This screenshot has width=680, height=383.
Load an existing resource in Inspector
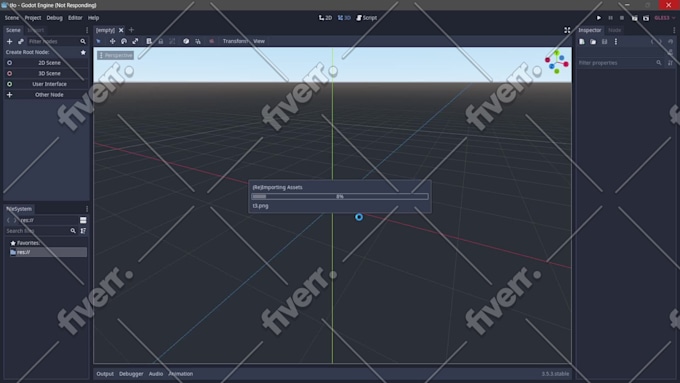pyautogui.click(x=593, y=42)
